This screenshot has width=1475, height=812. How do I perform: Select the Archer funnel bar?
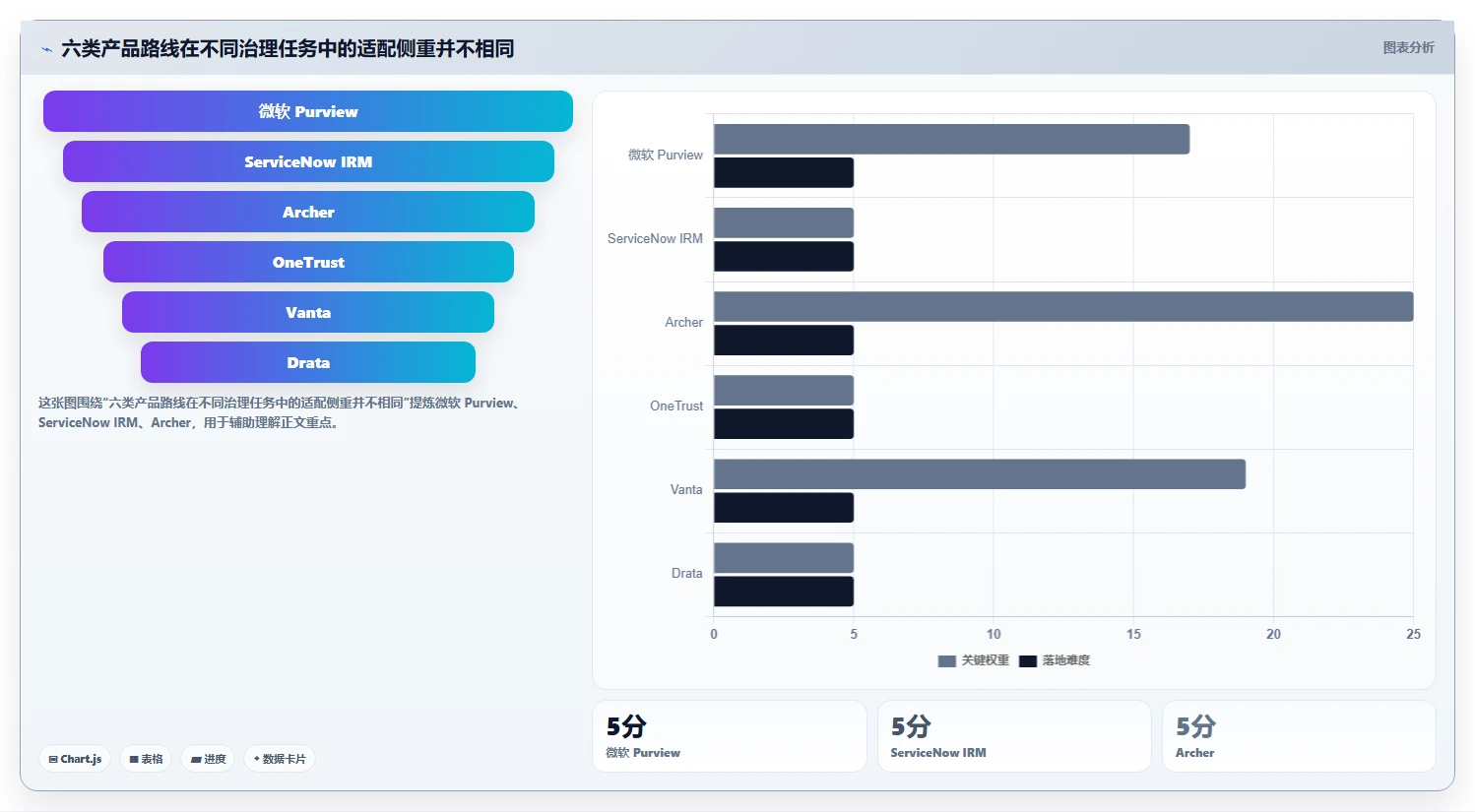(x=308, y=212)
